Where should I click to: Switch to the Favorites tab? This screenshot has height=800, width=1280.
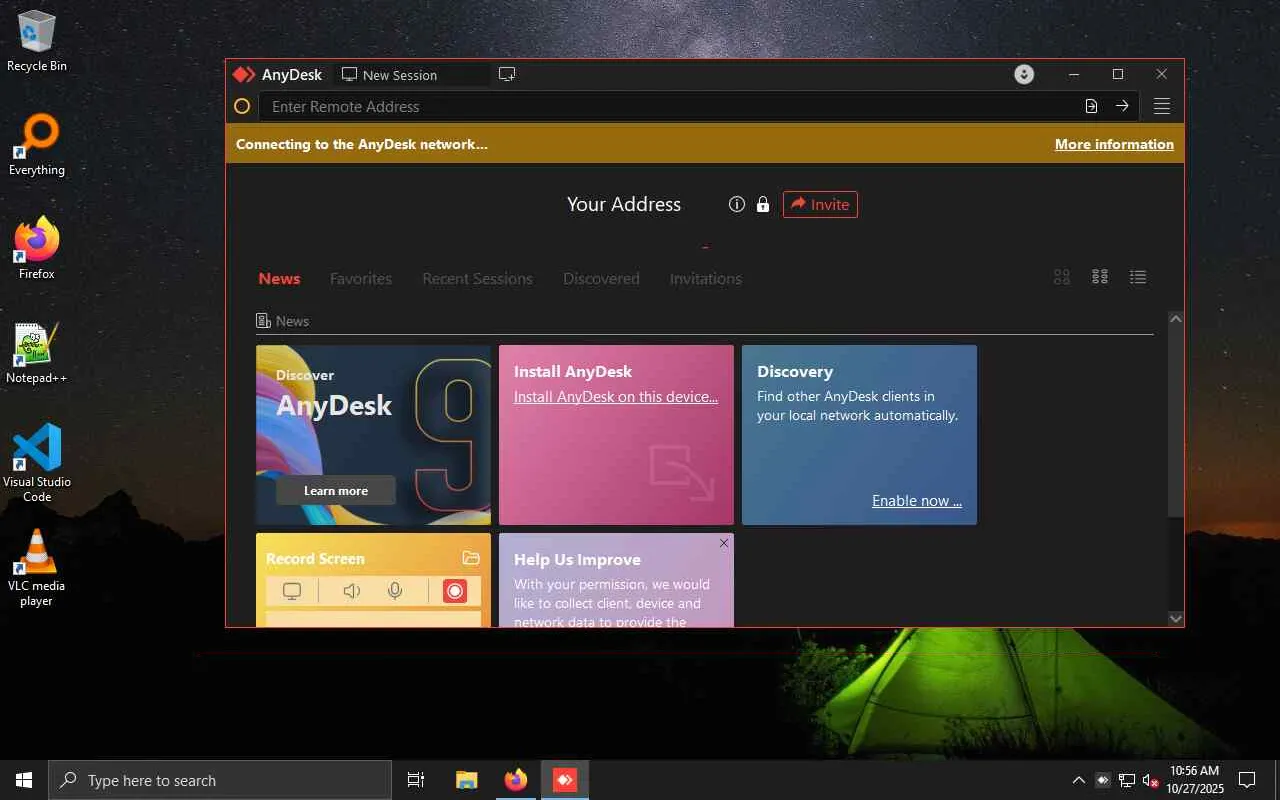[361, 278]
